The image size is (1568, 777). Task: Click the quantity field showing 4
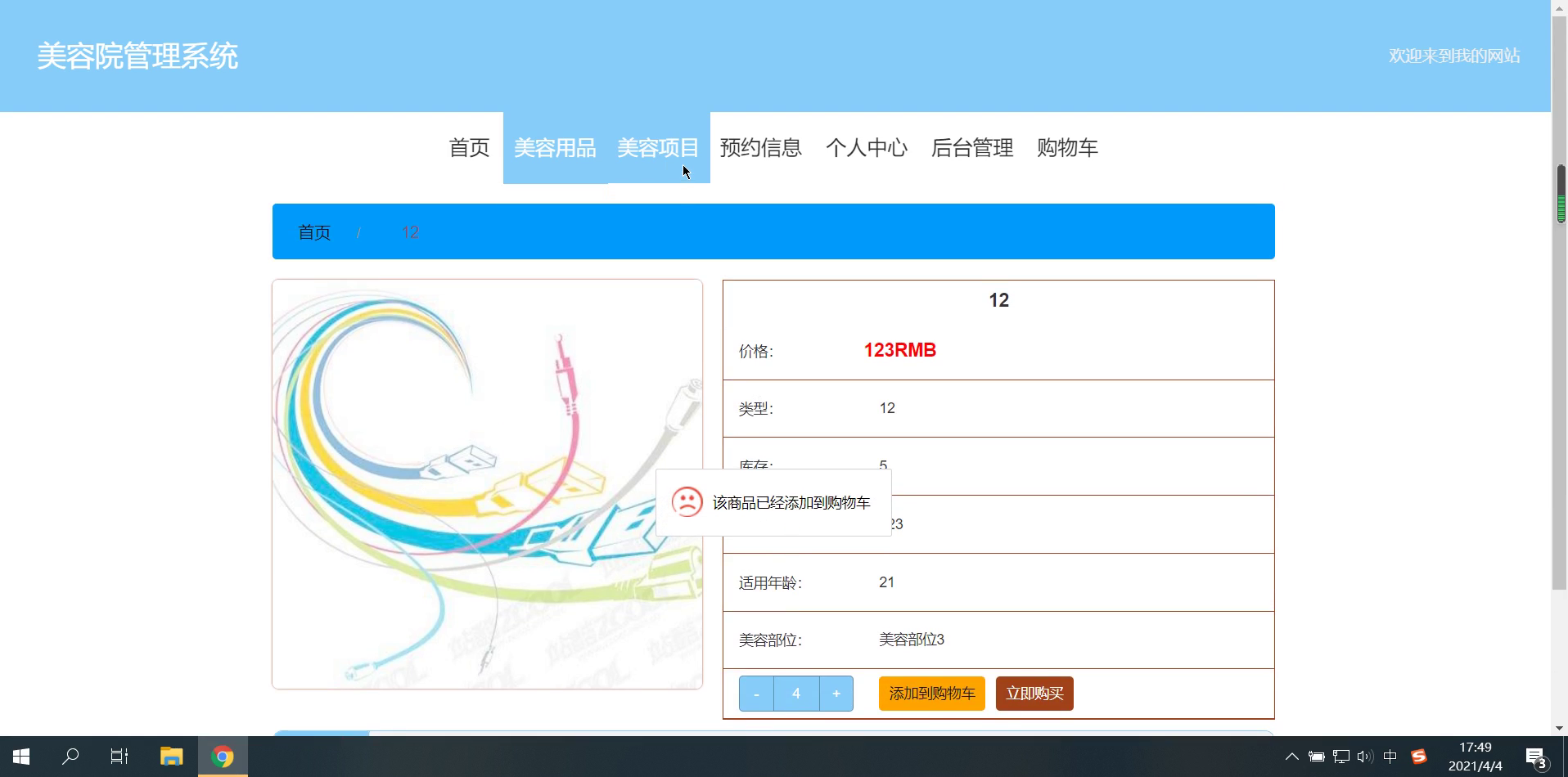point(796,694)
